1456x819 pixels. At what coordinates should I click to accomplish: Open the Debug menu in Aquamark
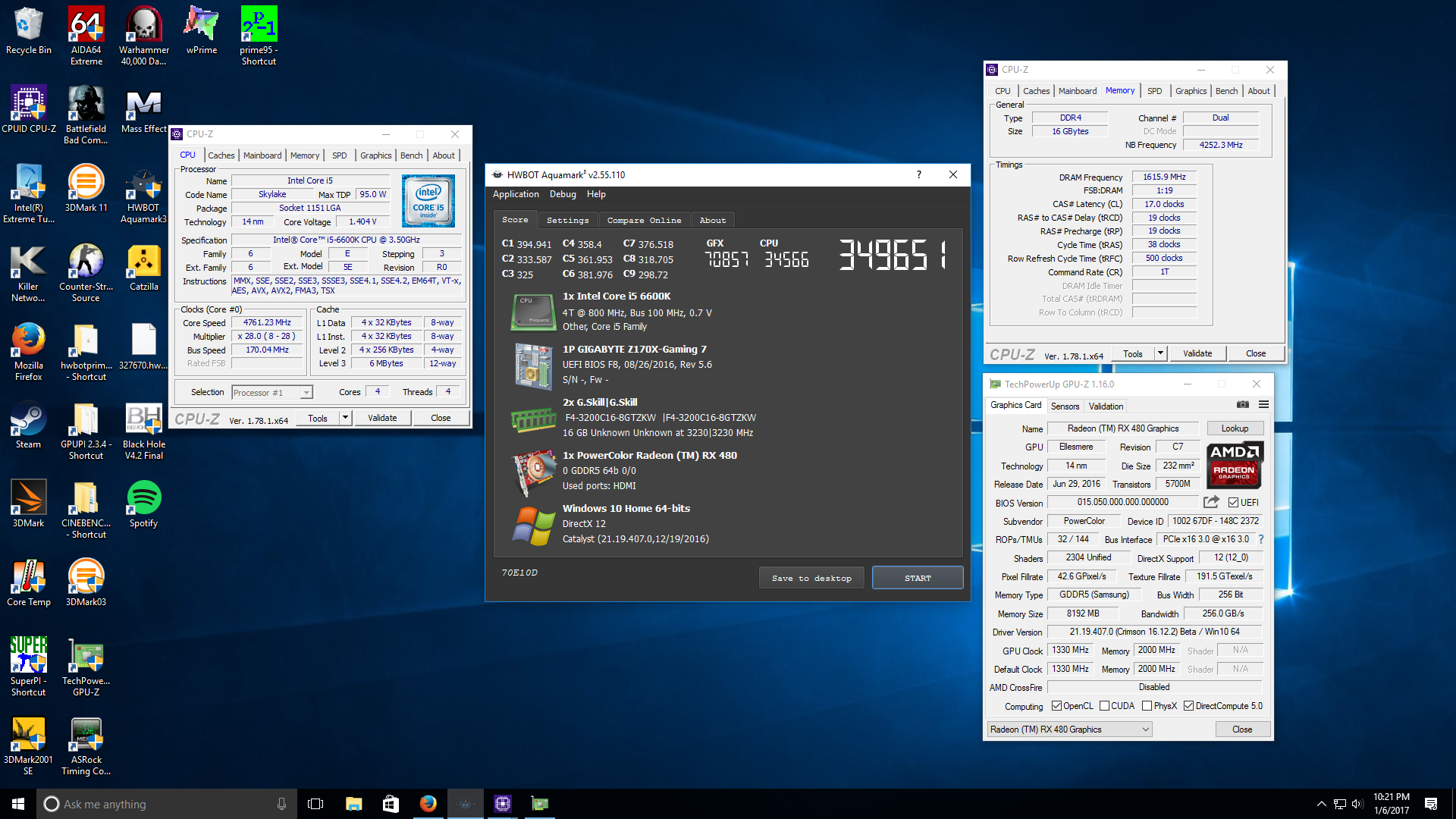tap(563, 194)
